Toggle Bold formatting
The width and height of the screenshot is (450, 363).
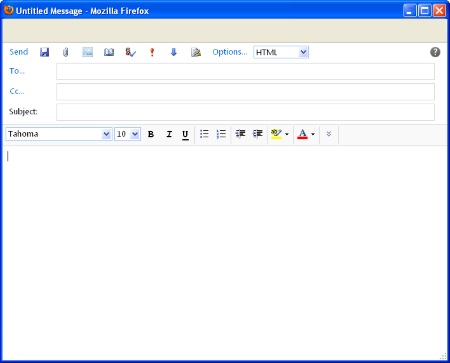(x=151, y=134)
